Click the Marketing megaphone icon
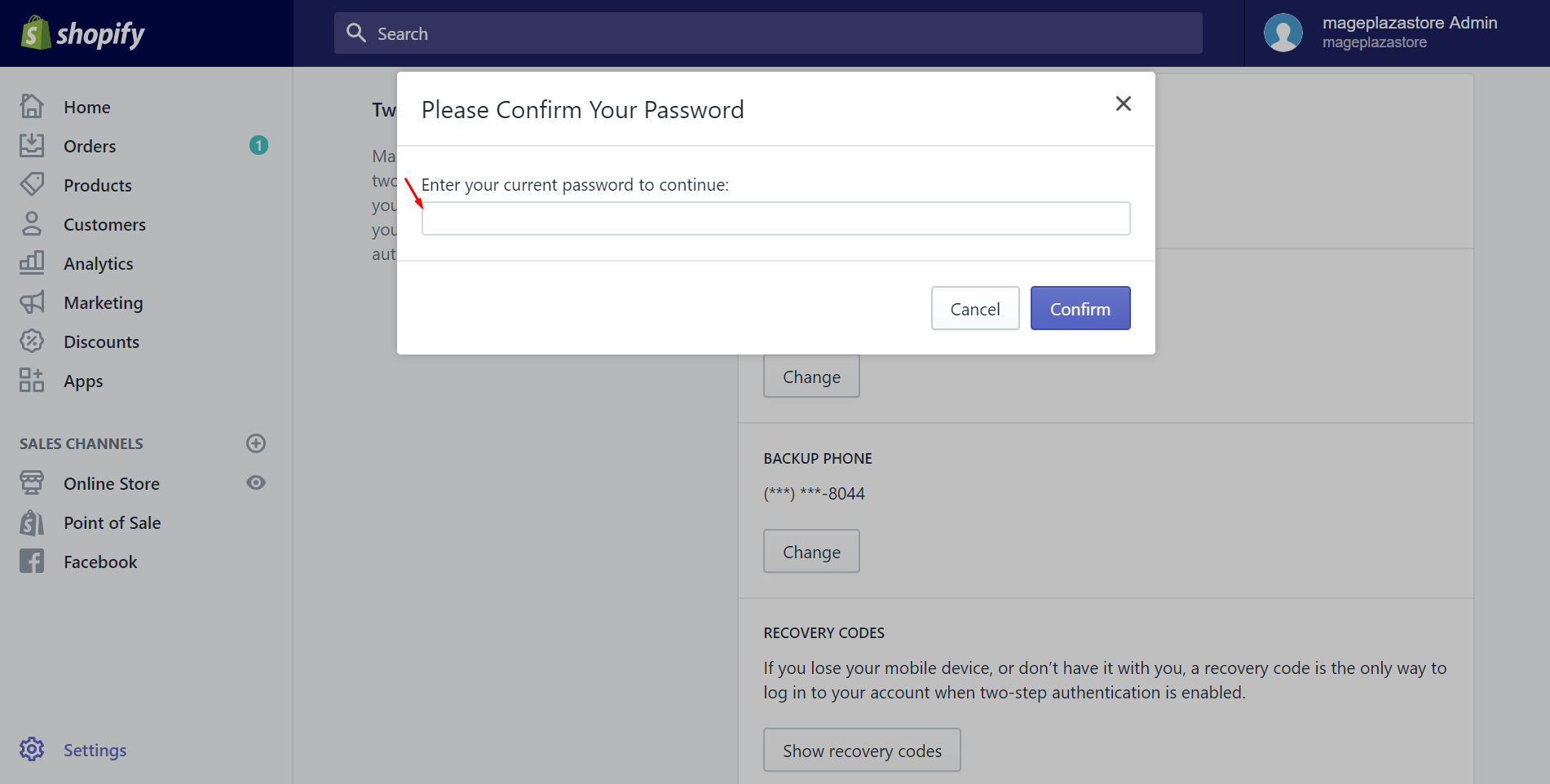Viewport: 1550px width, 784px height. pos(32,302)
